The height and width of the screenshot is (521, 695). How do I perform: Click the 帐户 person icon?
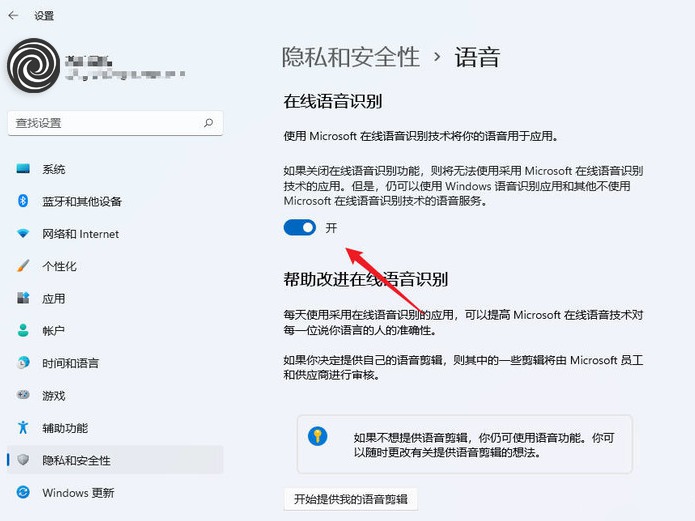[23, 330]
